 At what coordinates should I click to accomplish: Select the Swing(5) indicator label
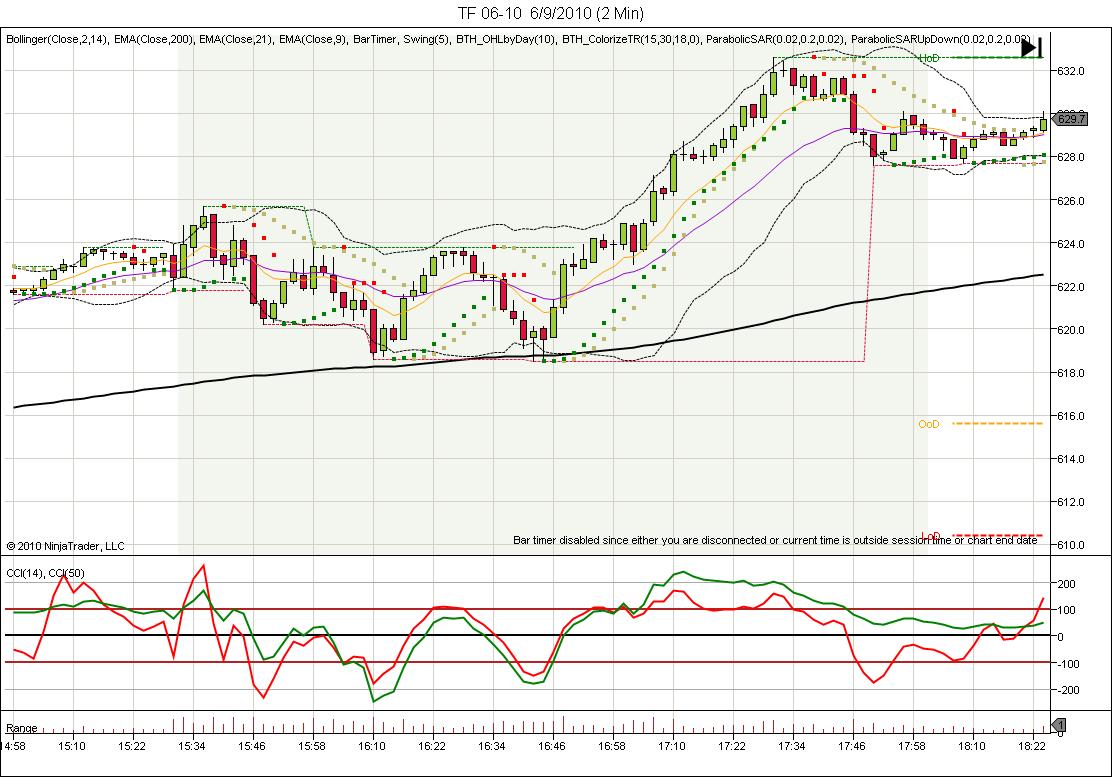[427, 39]
